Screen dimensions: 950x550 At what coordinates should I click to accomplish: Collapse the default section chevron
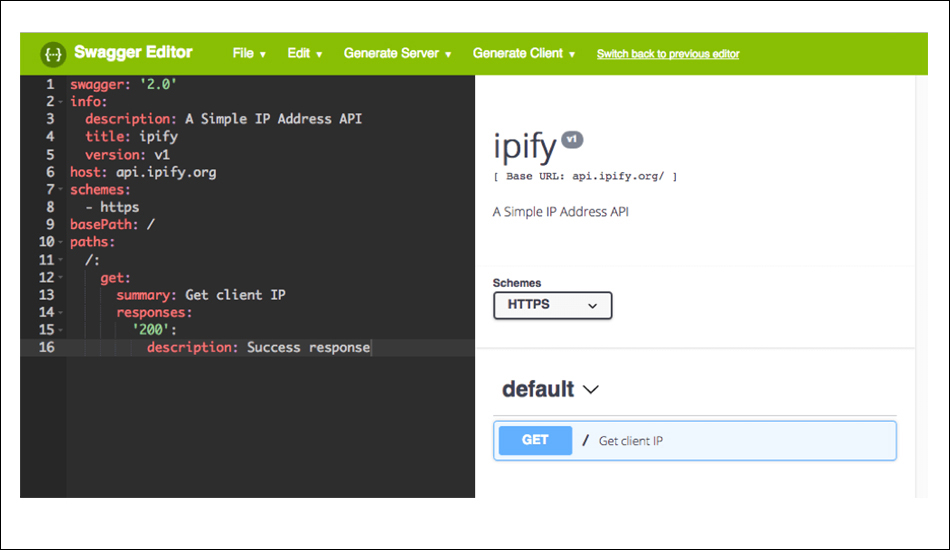pos(591,389)
